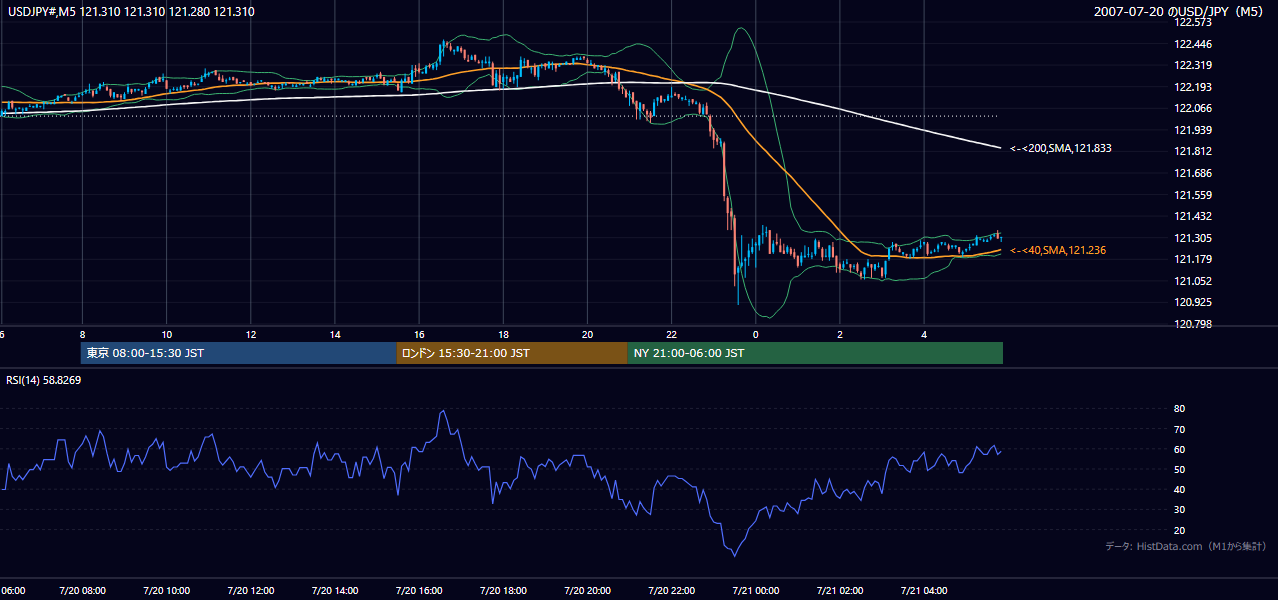Click RSI scale value 70
Viewport: 1278px width, 600px height.
tap(1180, 429)
